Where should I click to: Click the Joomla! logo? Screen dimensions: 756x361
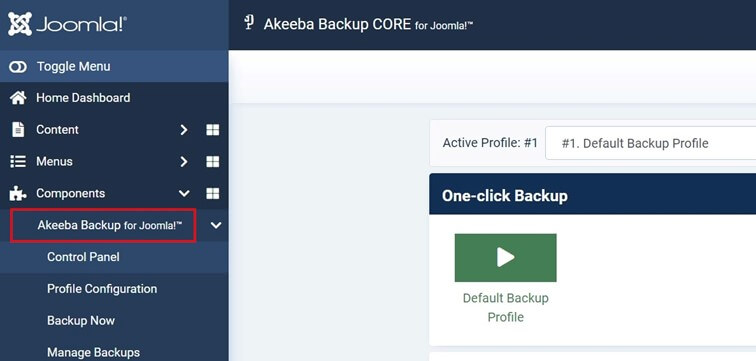pos(68,24)
